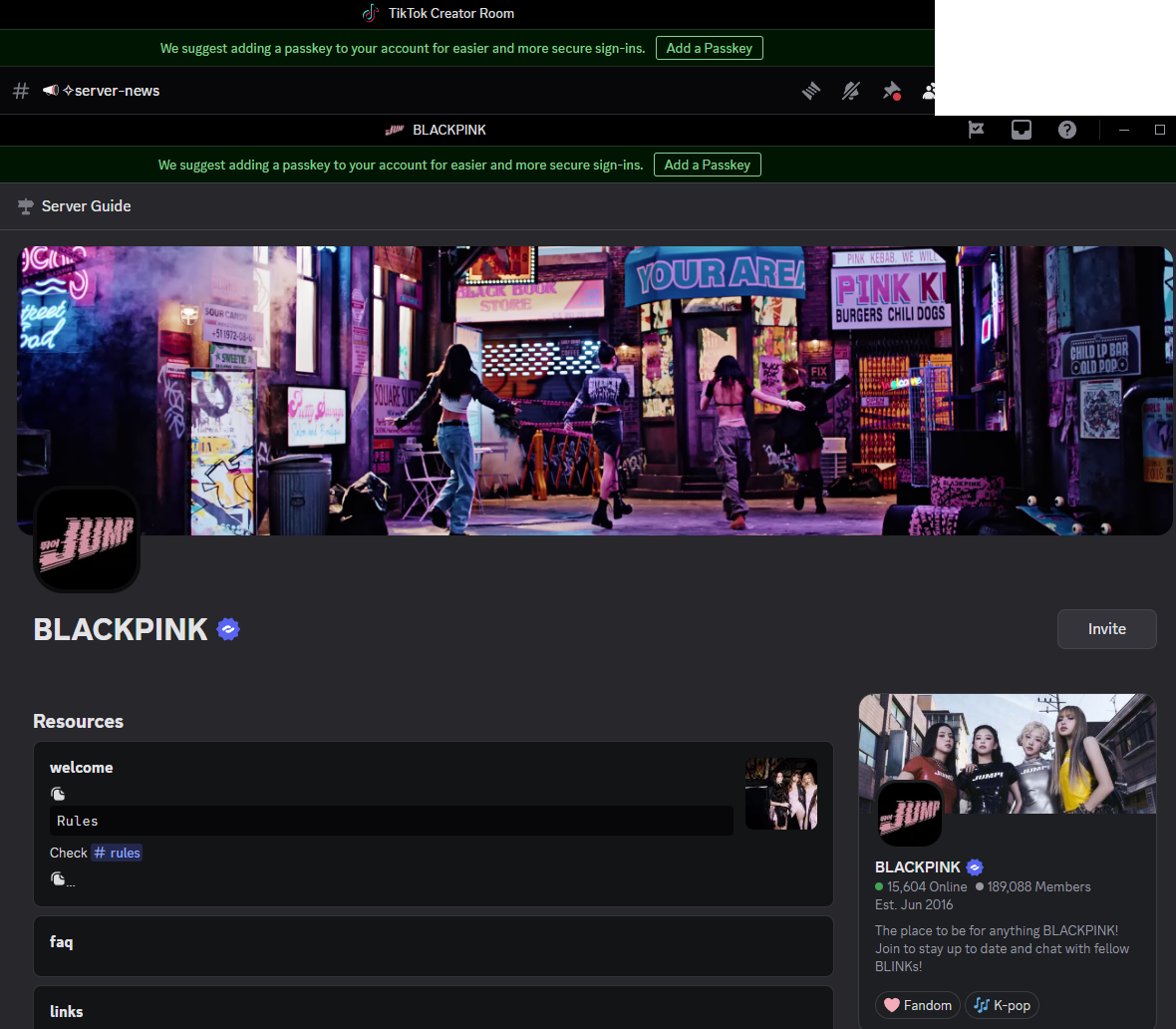
Task: Click the Invite button
Action: [1107, 629]
